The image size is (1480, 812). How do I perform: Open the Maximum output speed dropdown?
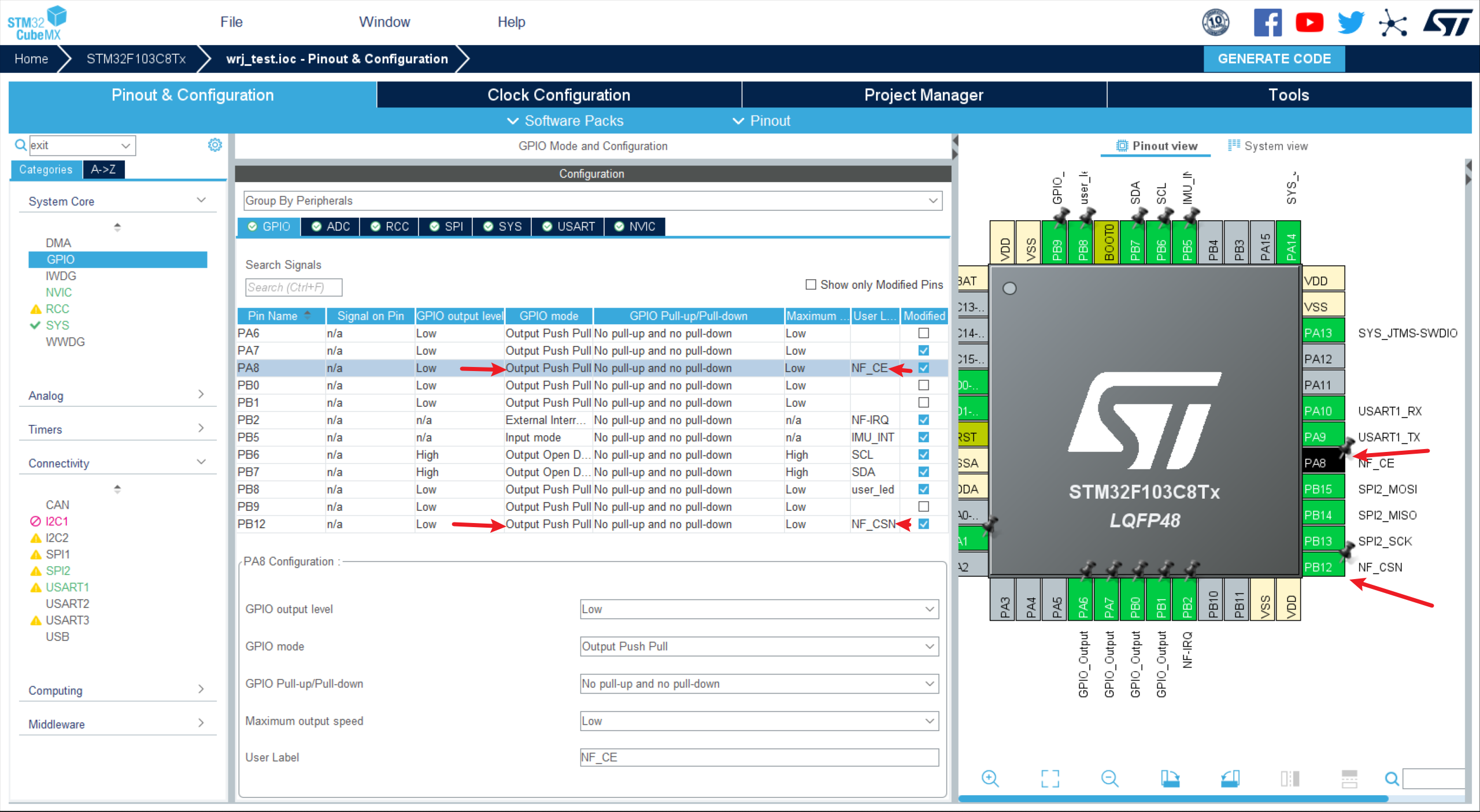[x=759, y=721]
